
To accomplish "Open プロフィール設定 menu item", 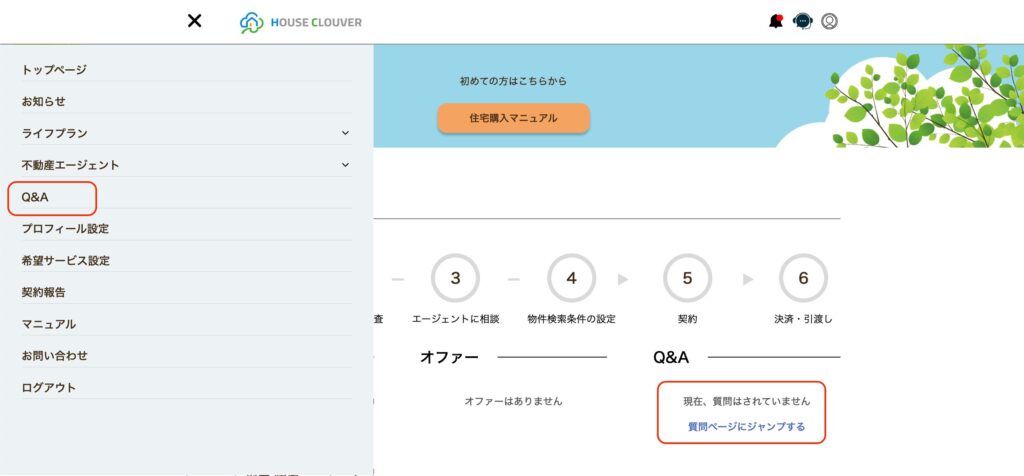I will (65, 229).
